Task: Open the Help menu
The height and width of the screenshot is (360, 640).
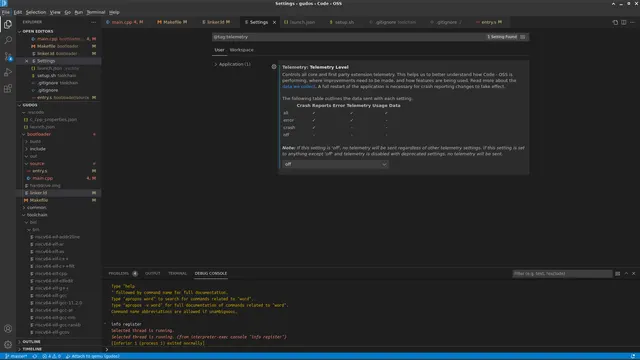Action: (114, 12)
